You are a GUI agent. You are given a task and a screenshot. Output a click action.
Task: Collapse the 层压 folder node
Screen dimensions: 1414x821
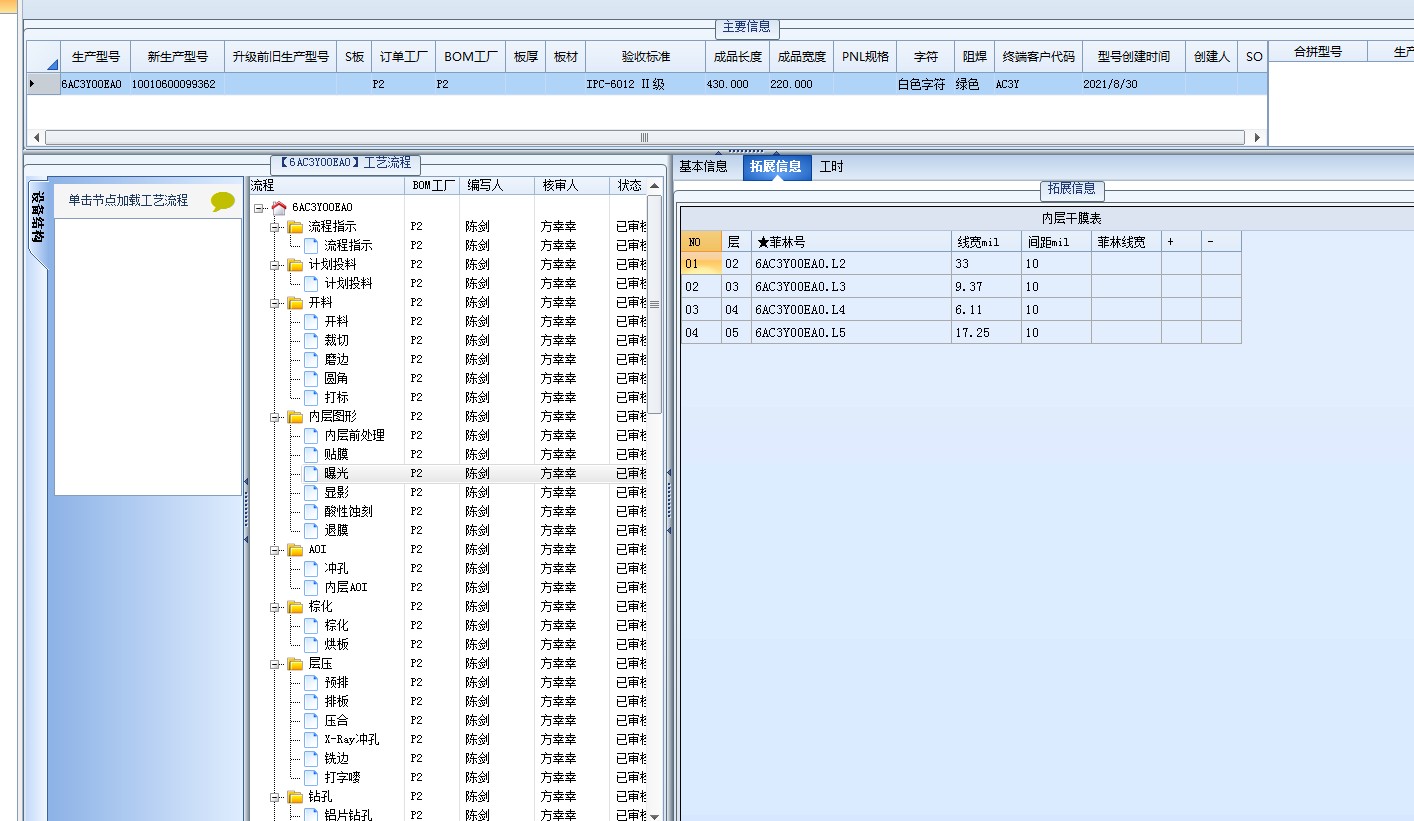(x=275, y=664)
